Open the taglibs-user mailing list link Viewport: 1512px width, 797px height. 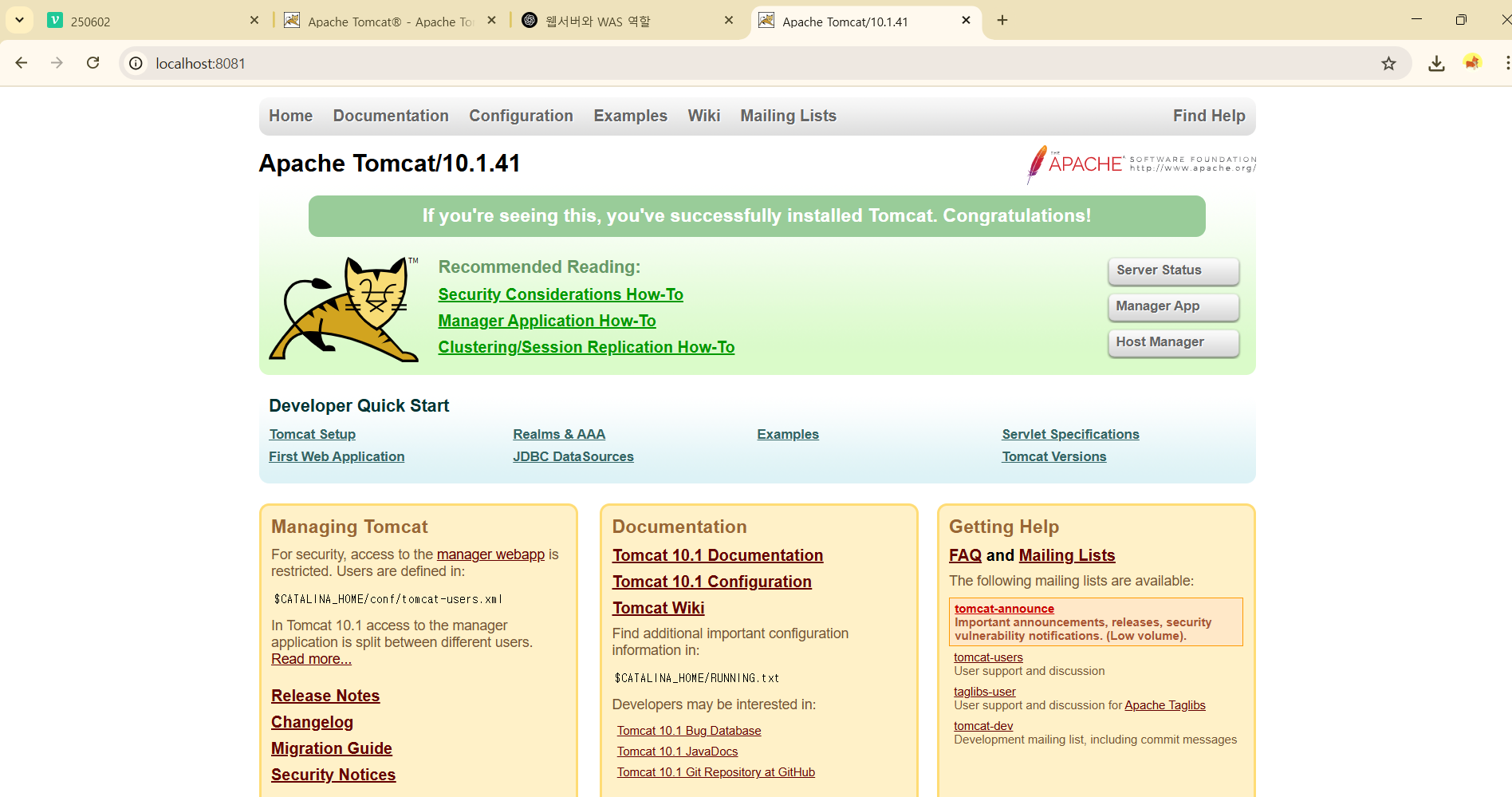pyautogui.click(x=985, y=692)
